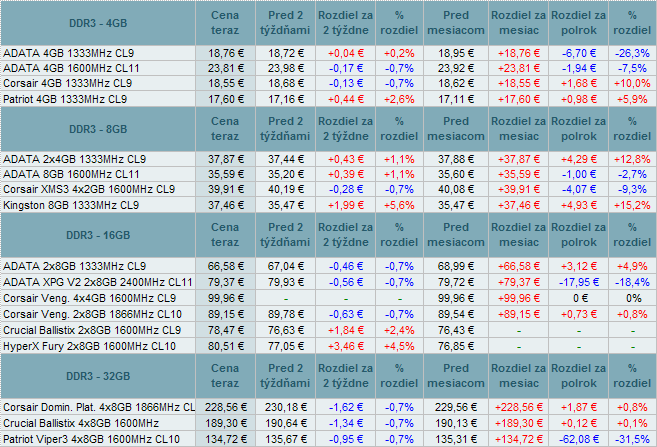Click 'ADATA 4GB 1600MHz CL11' product name
The width and height of the screenshot is (657, 447).
coord(71,68)
